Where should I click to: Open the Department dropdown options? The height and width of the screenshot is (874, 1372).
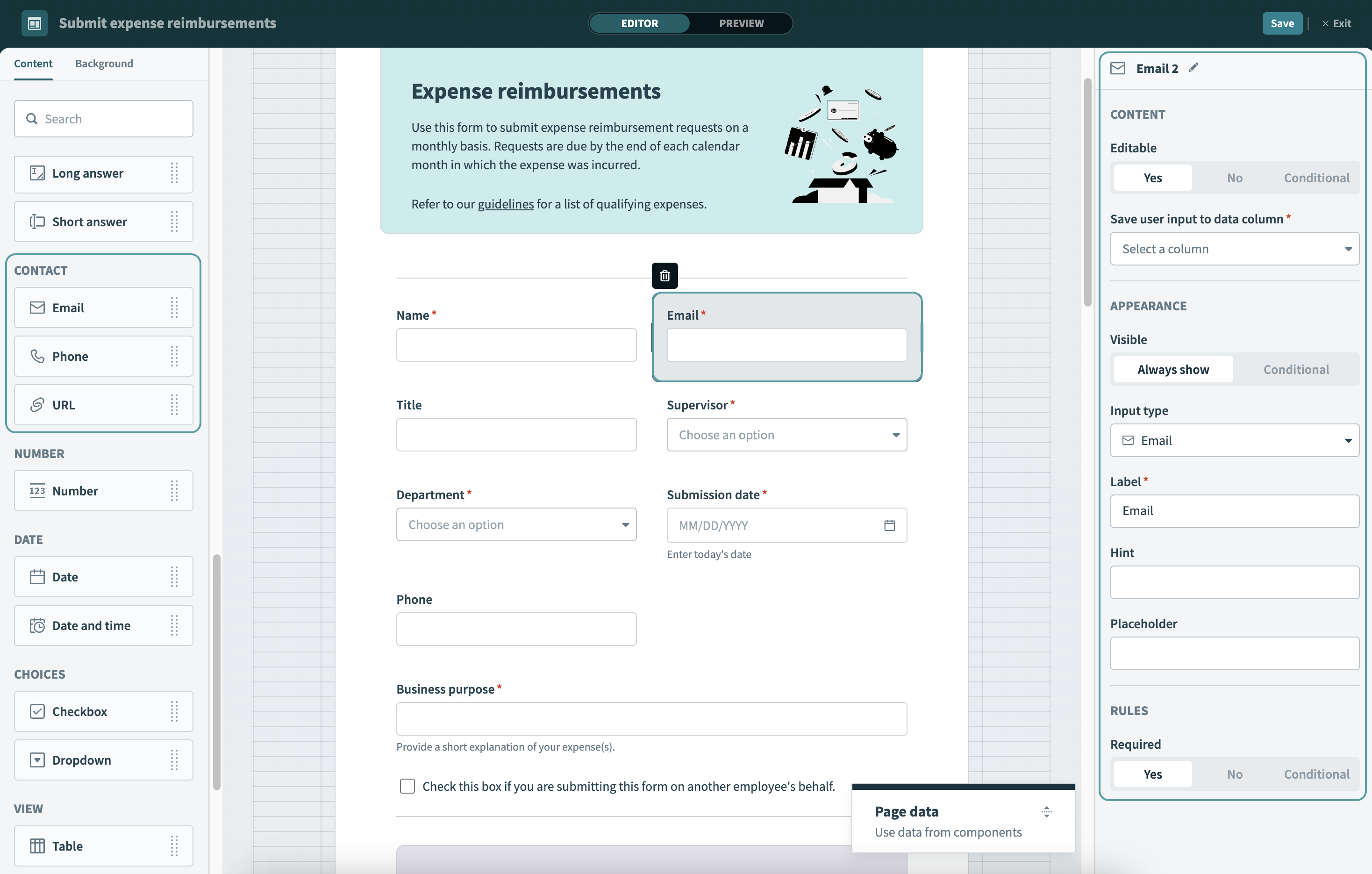(517, 524)
